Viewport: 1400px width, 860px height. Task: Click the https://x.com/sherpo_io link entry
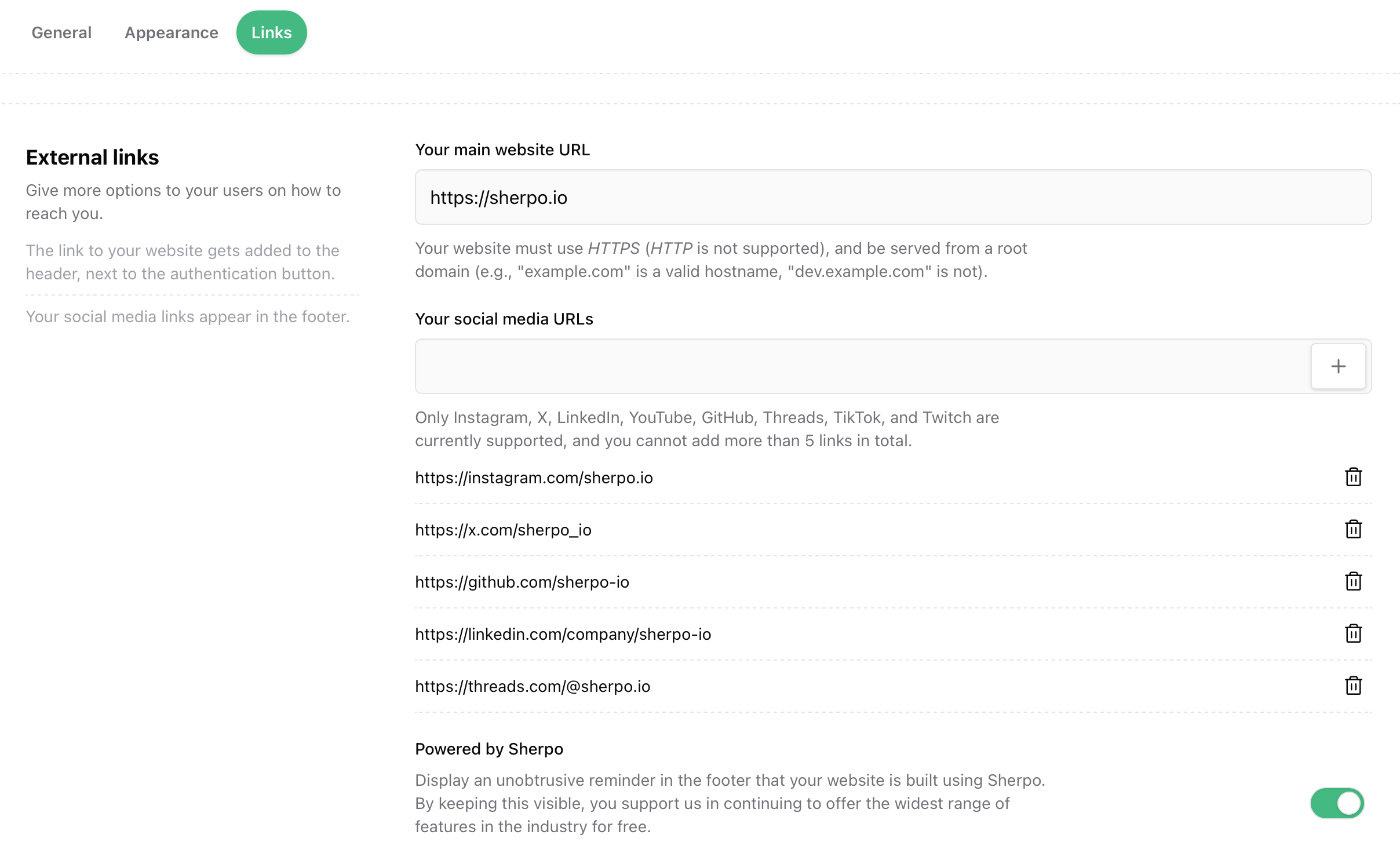[503, 529]
